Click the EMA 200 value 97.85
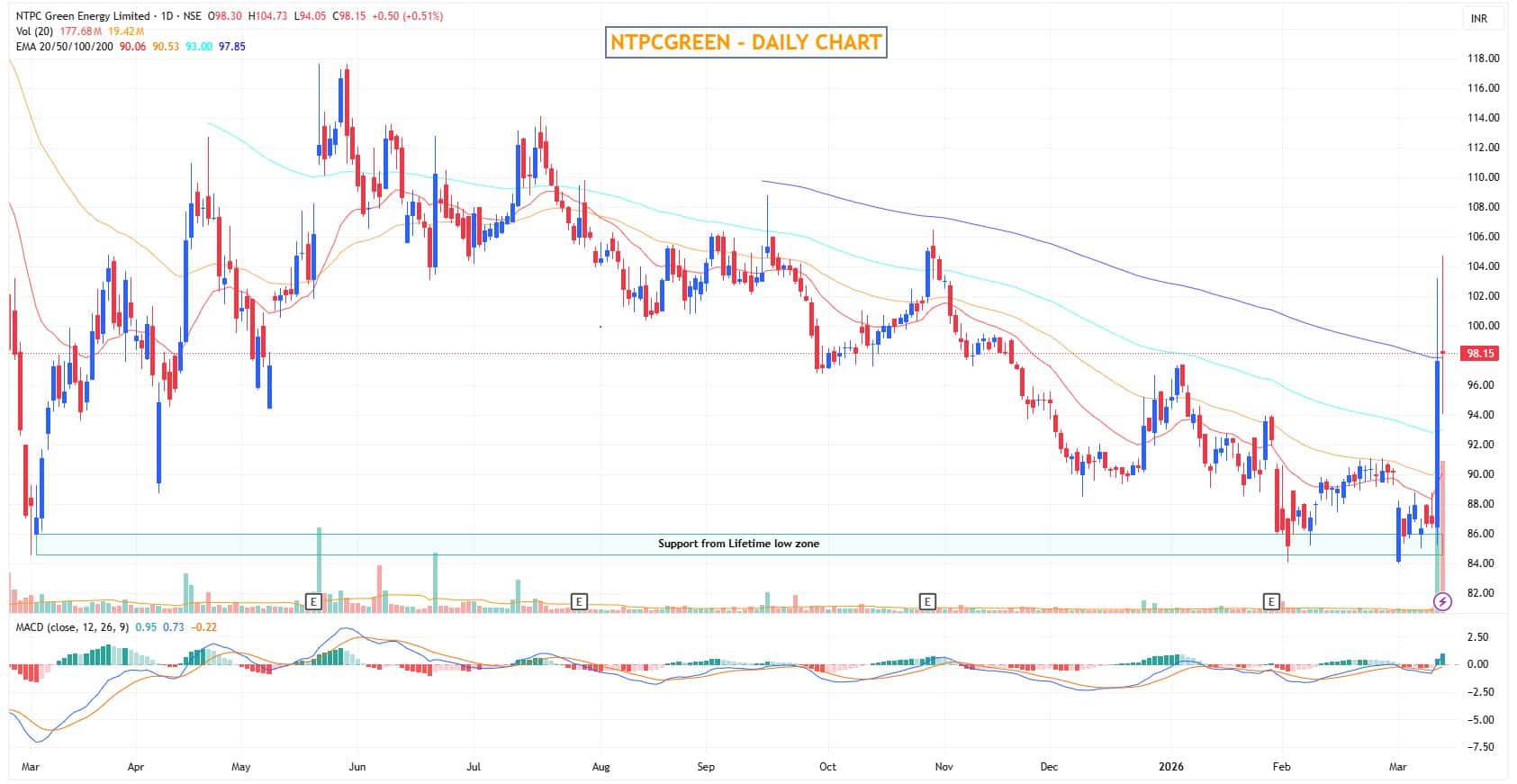This screenshot has width=1517, height=784. (x=232, y=47)
